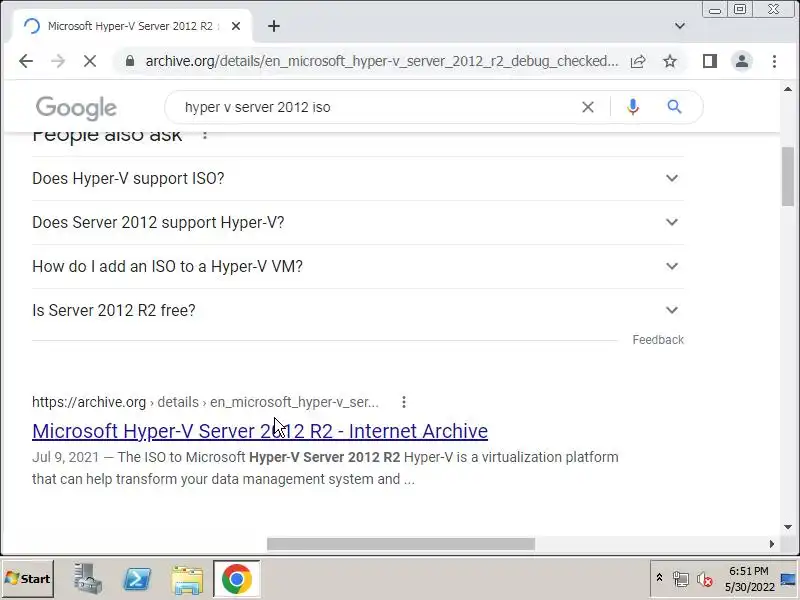Click the Google search magnifier button
The image size is (800, 600).
pos(674,107)
